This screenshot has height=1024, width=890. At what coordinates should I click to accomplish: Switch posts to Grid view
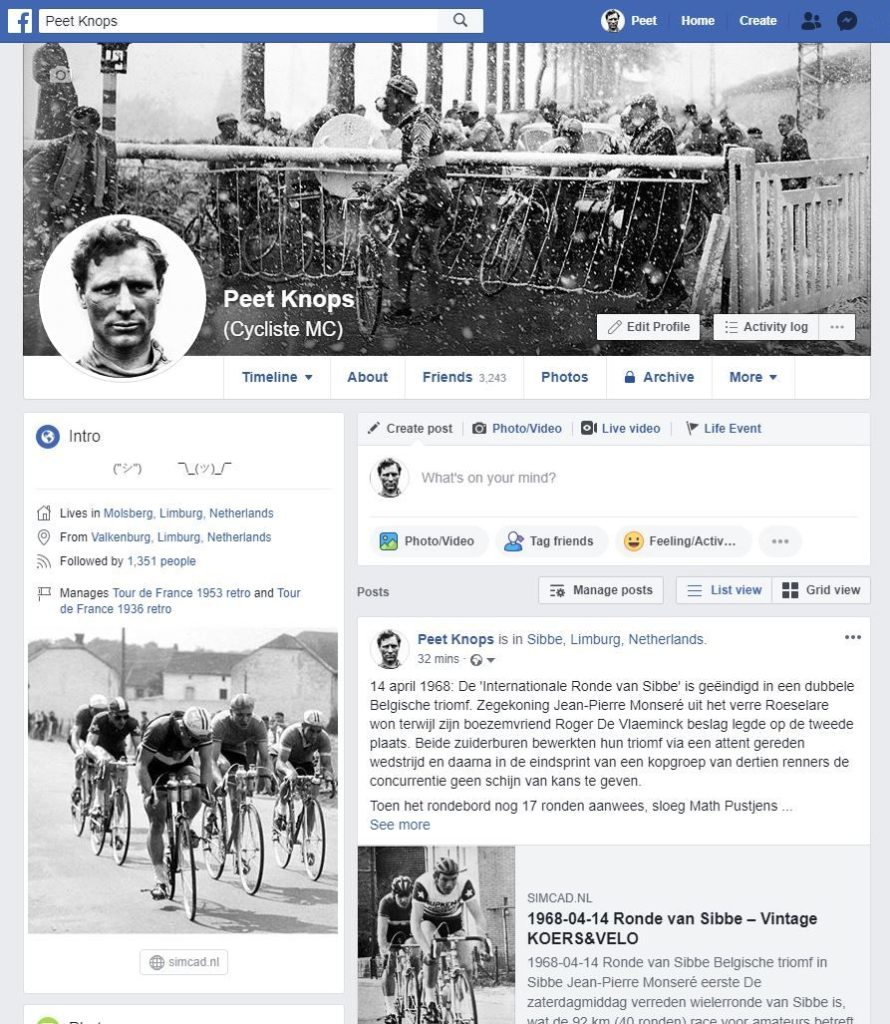(821, 590)
